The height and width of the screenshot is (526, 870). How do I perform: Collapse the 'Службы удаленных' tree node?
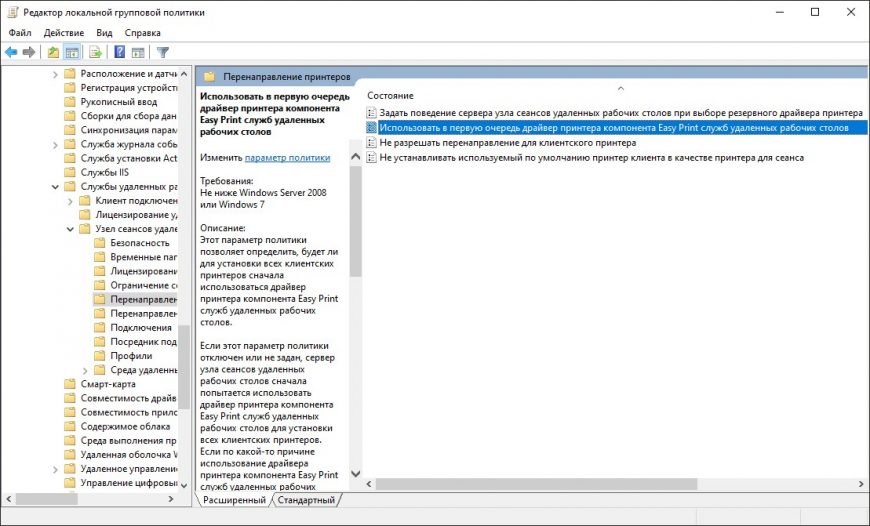pos(55,187)
